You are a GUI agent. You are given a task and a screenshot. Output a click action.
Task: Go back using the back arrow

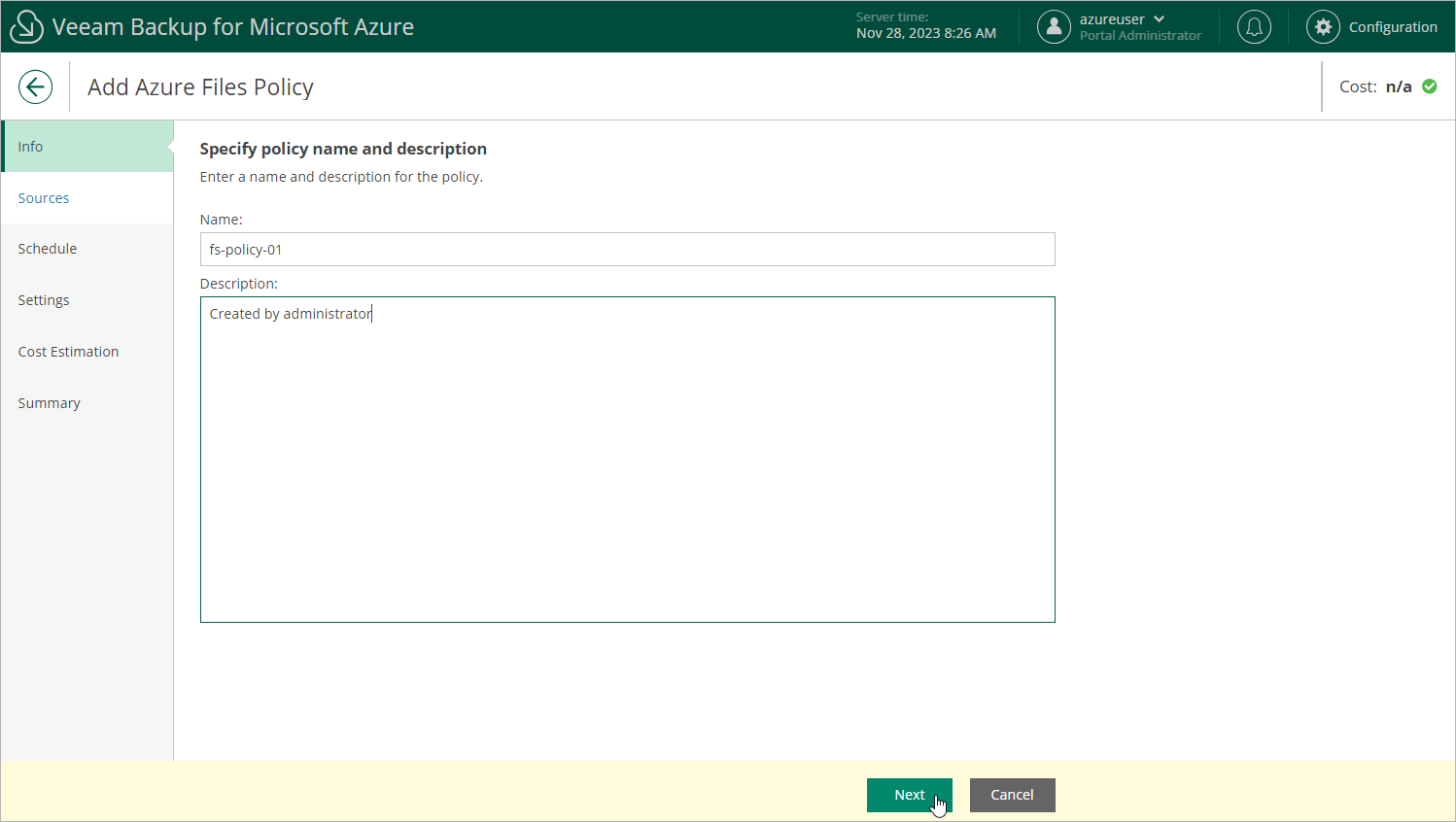pyautogui.click(x=35, y=86)
